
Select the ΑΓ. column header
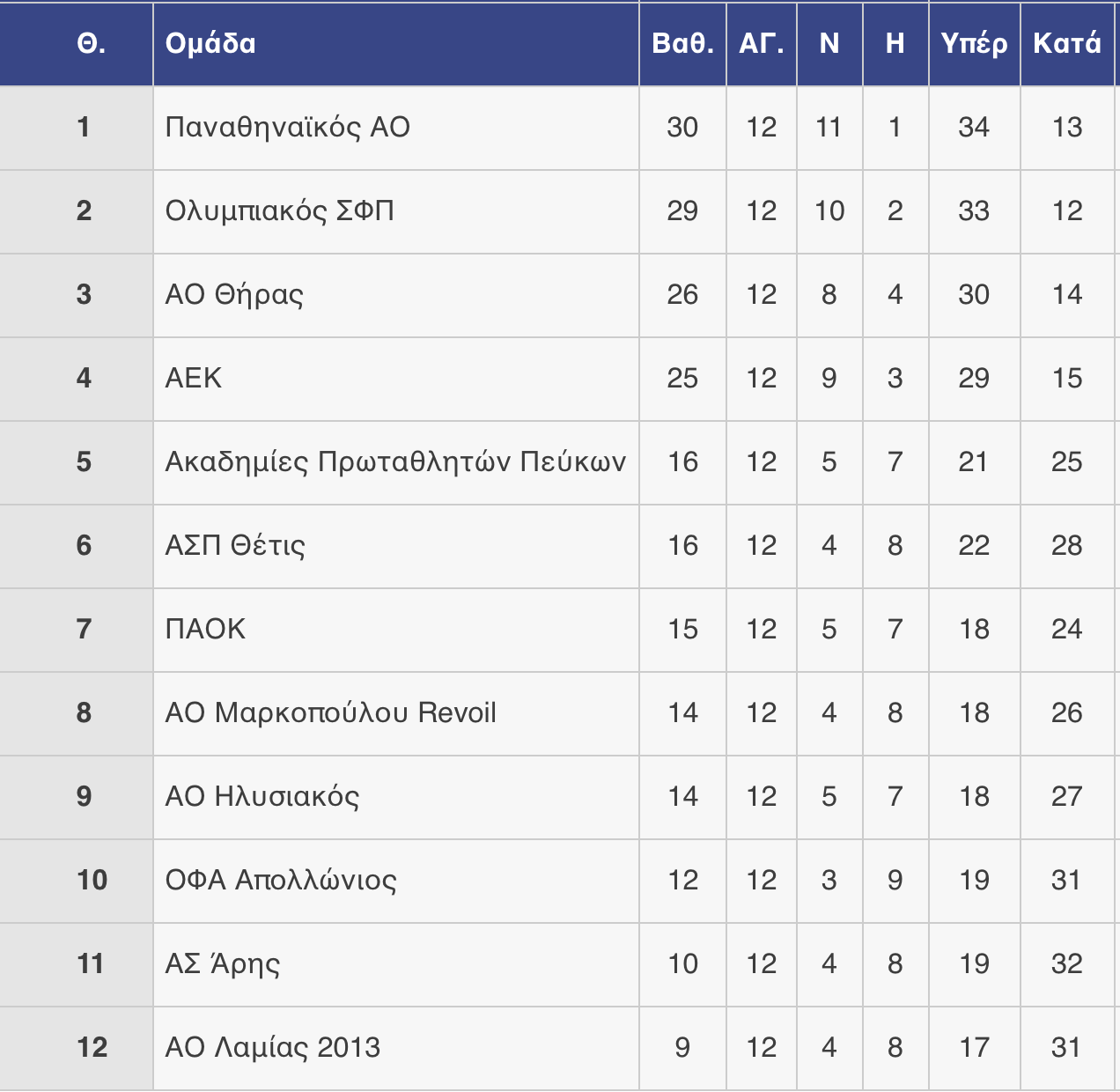762,43
